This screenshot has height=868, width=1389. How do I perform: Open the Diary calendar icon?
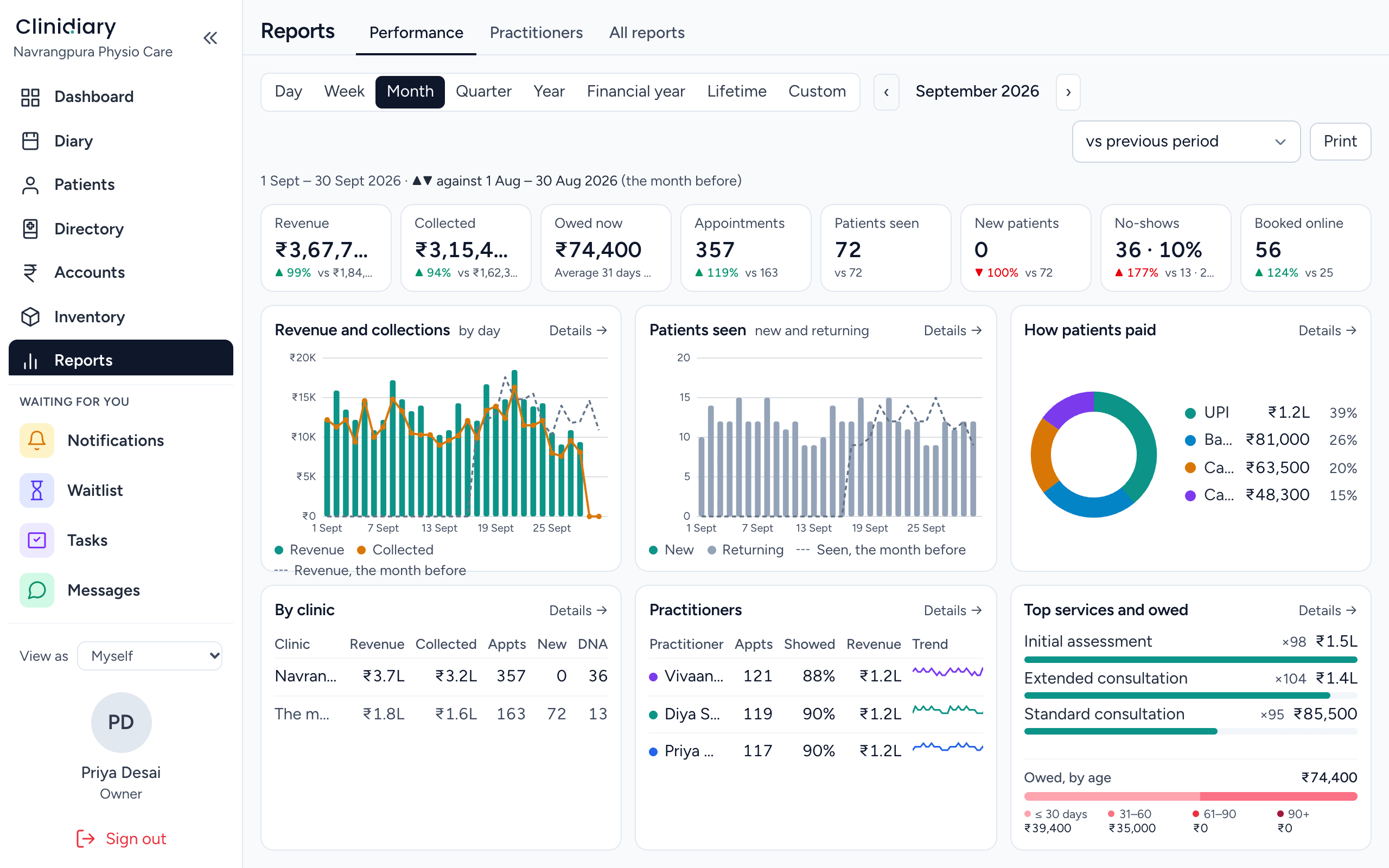[x=30, y=141]
